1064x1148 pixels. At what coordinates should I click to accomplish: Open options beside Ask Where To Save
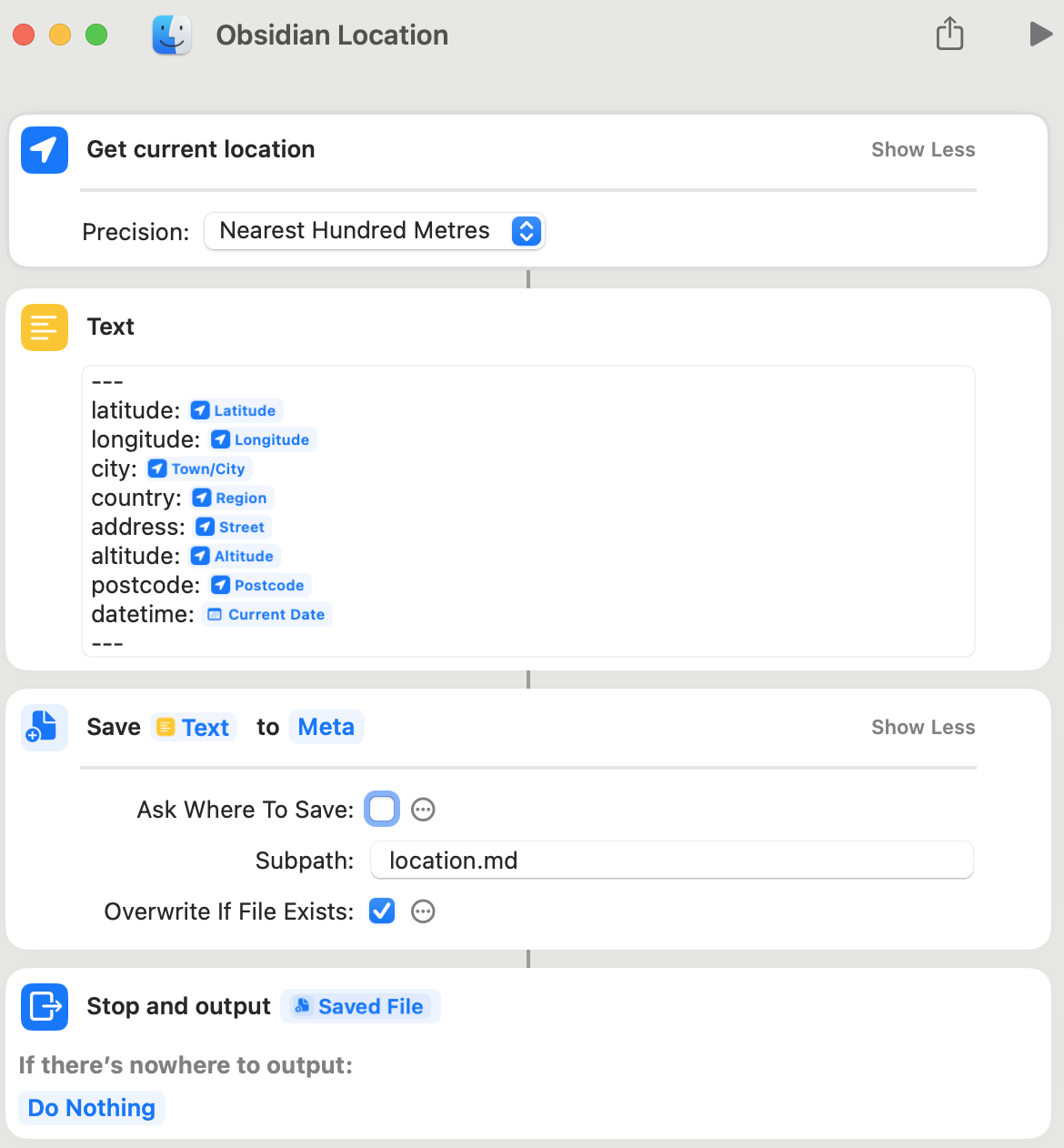[x=423, y=810]
